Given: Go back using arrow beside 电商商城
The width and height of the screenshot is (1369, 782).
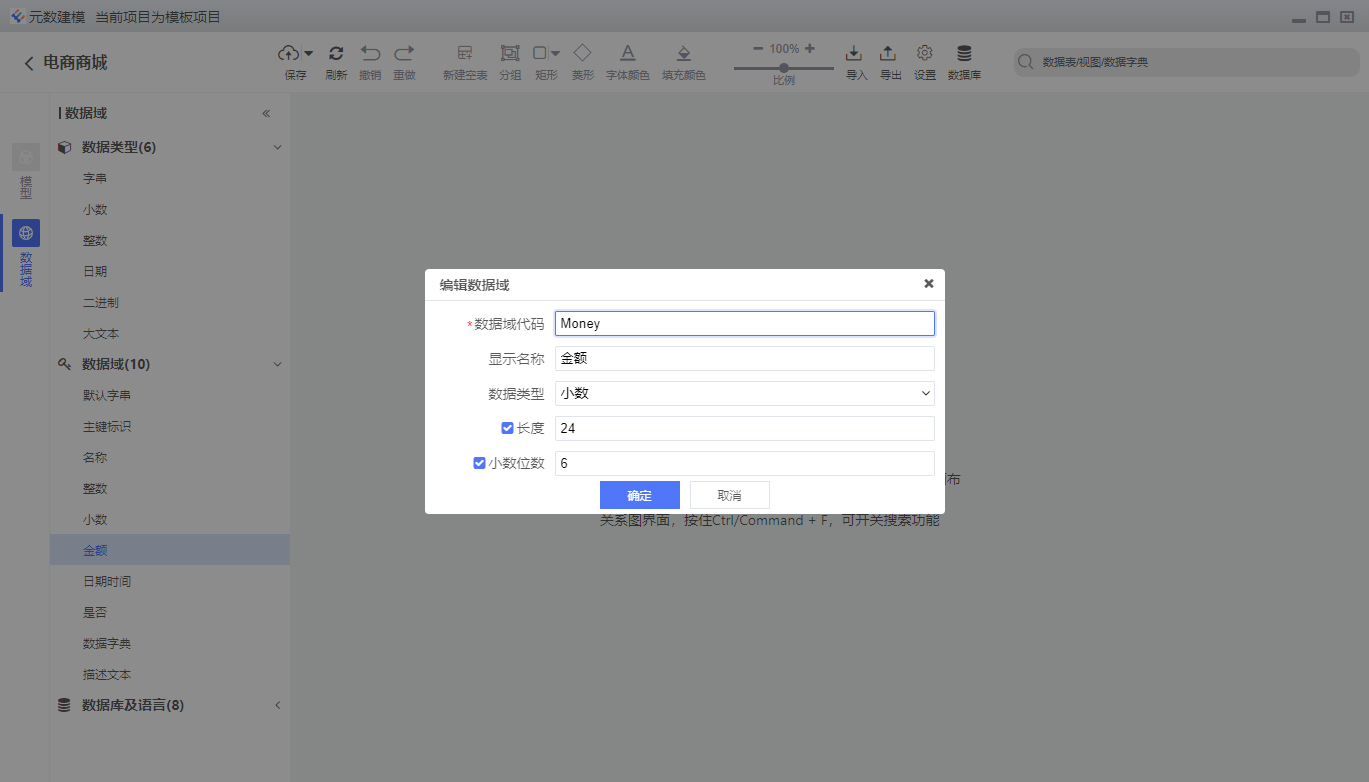Looking at the screenshot, I should pos(28,63).
